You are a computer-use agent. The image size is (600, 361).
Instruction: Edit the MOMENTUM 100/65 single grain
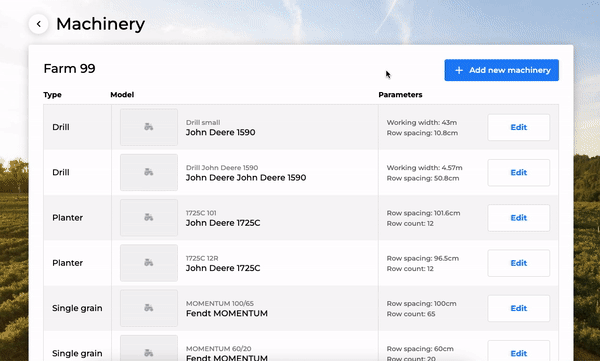tap(518, 308)
